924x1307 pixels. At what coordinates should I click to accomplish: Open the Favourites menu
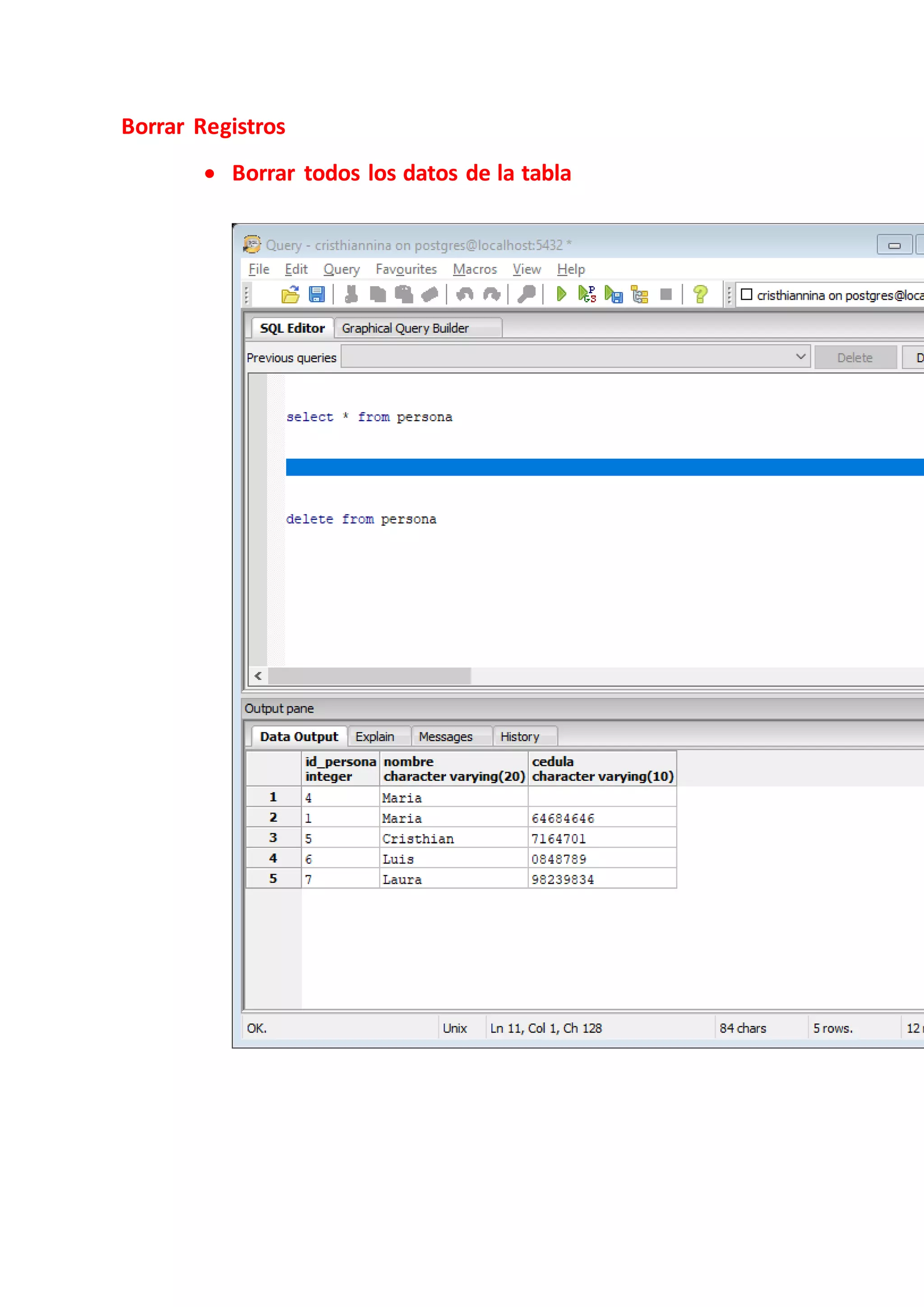[406, 269]
